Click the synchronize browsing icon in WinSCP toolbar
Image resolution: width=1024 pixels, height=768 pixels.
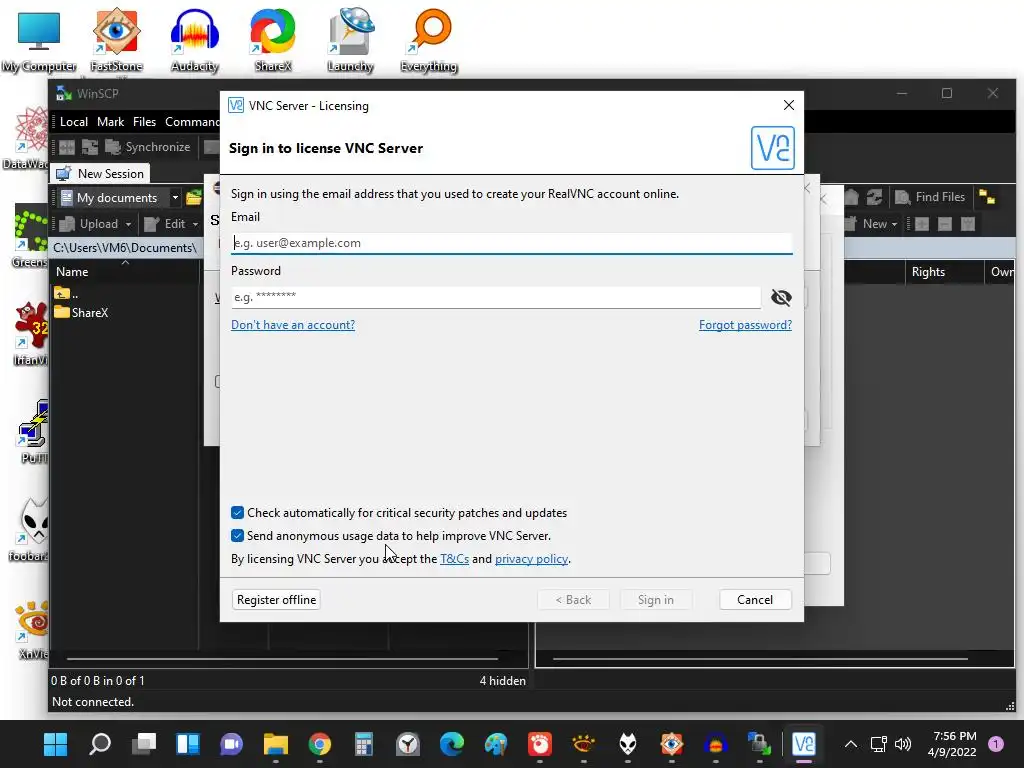coord(89,147)
